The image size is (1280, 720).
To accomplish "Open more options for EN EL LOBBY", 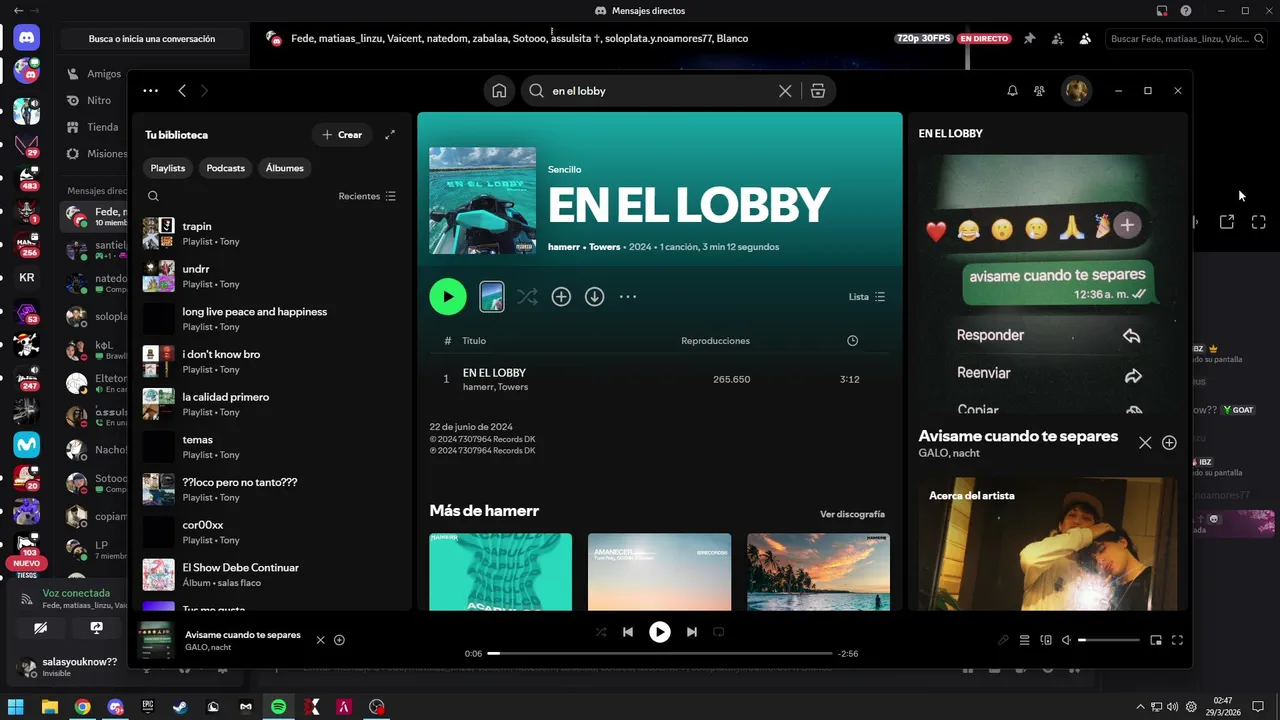I will point(628,297).
